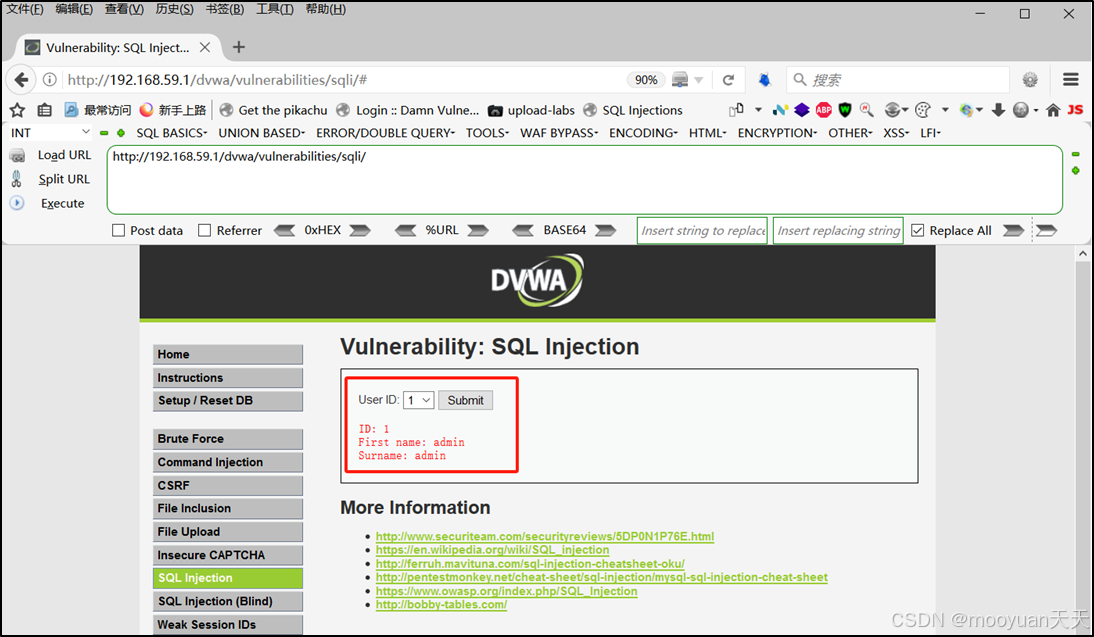Image resolution: width=1094 pixels, height=637 pixels.
Task: Open the 历史(S) menu
Action: pos(174,9)
